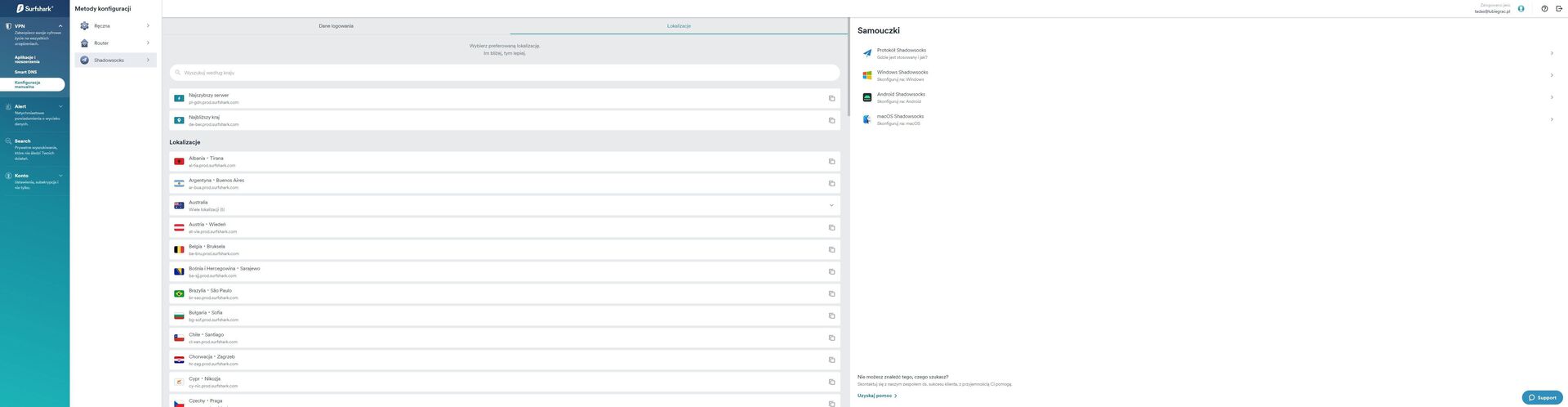Click the Najszybszy serwer row text

click(208, 95)
